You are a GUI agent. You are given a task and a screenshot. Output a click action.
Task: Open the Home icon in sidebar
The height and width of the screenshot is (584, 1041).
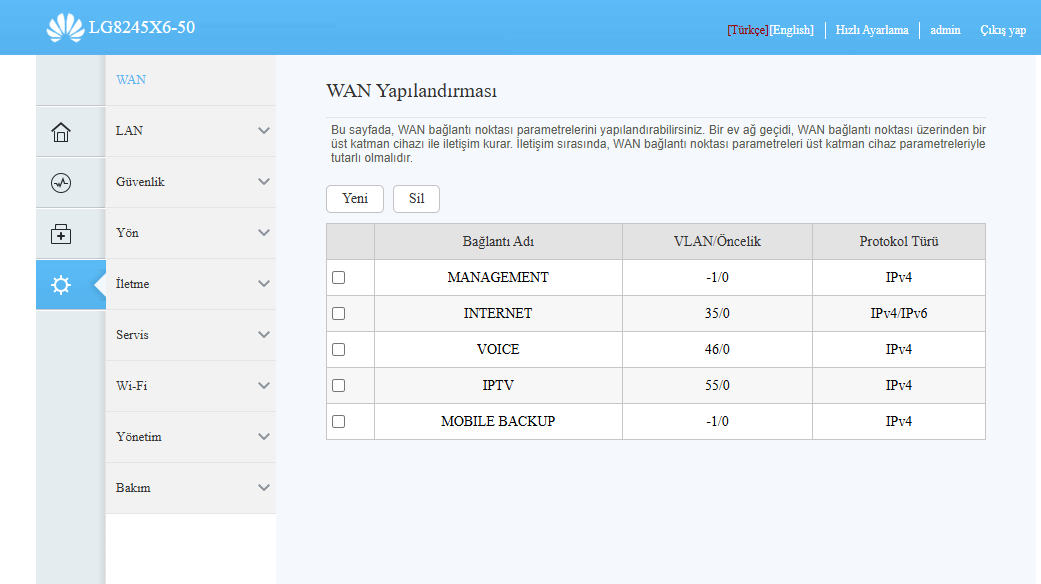click(x=61, y=132)
